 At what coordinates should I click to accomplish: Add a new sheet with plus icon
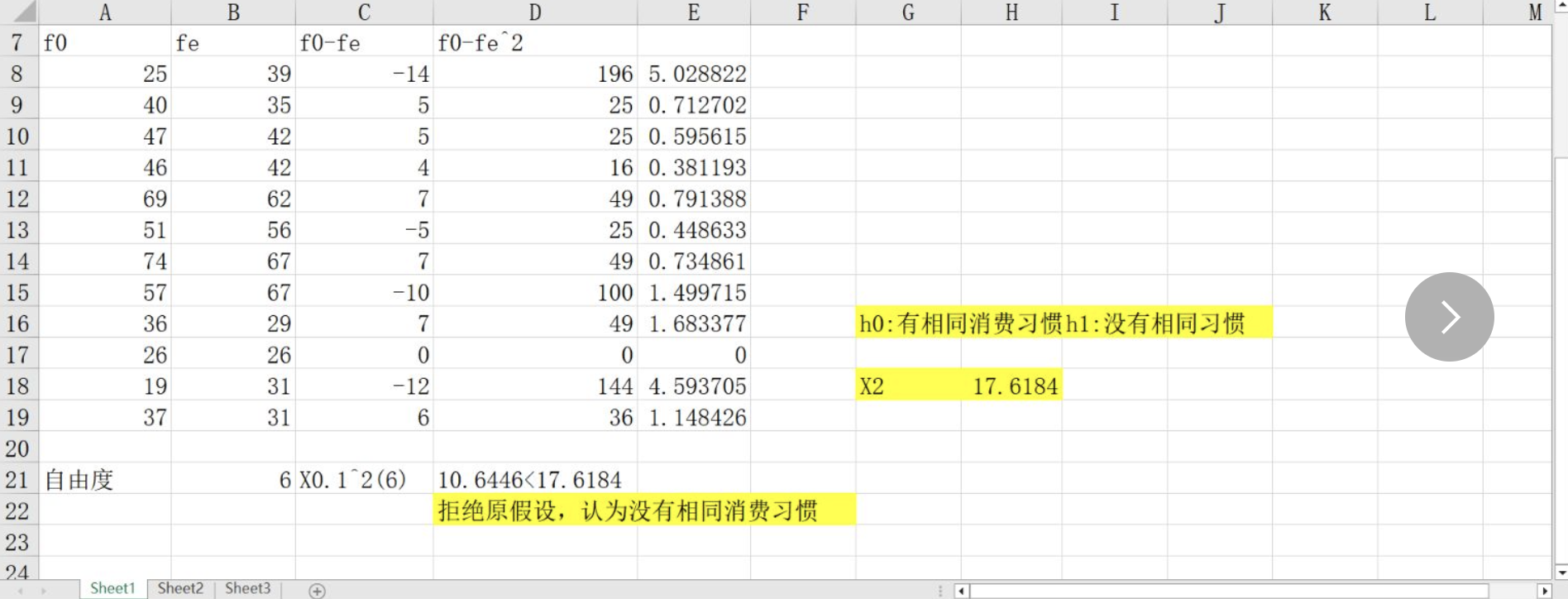tap(317, 591)
